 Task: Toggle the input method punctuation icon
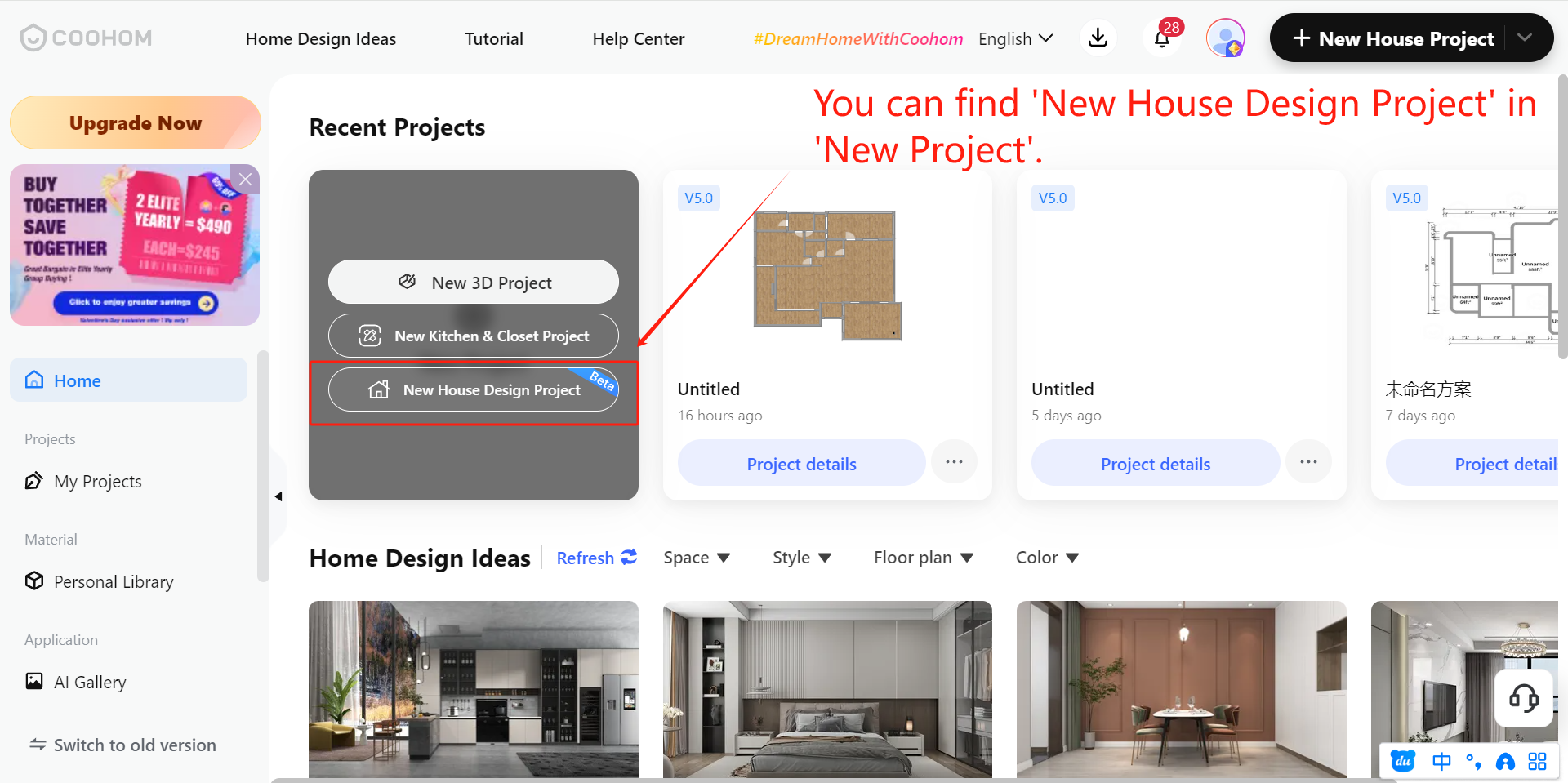tap(1473, 762)
